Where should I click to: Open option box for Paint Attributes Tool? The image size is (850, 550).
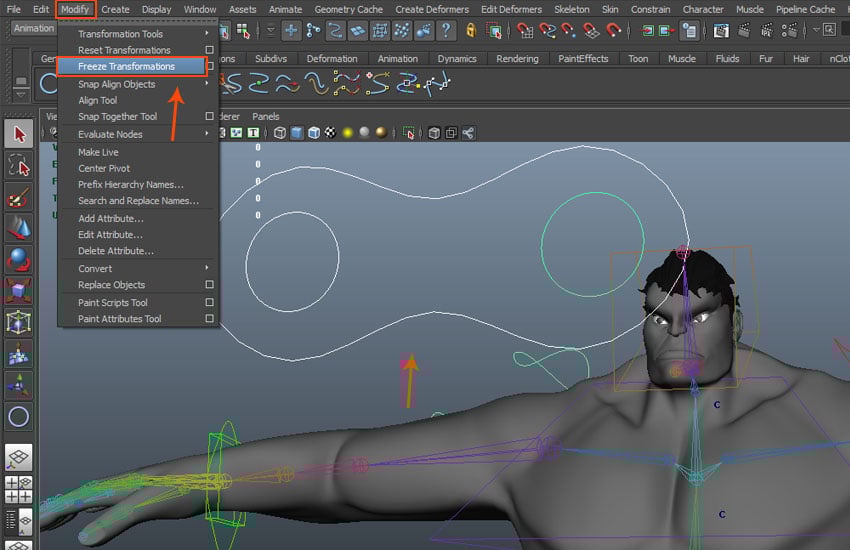(209, 319)
